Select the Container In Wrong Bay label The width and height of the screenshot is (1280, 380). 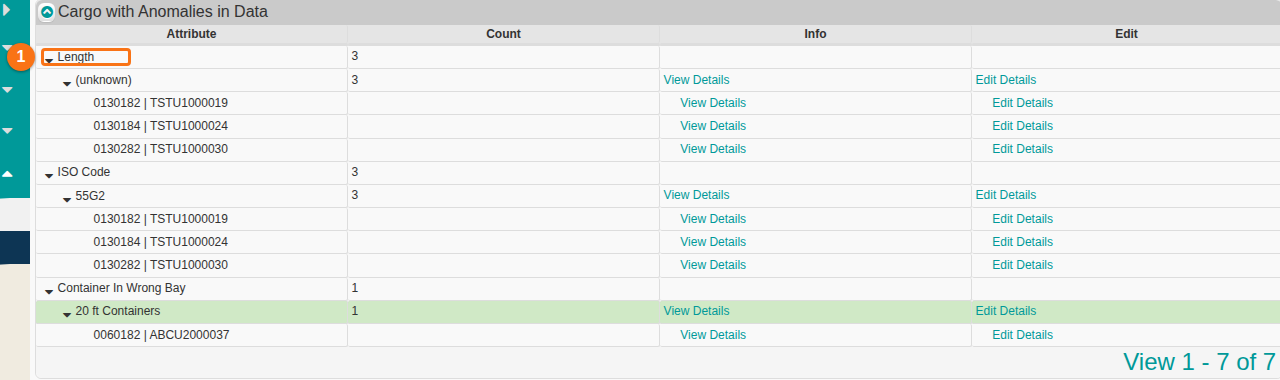122,288
